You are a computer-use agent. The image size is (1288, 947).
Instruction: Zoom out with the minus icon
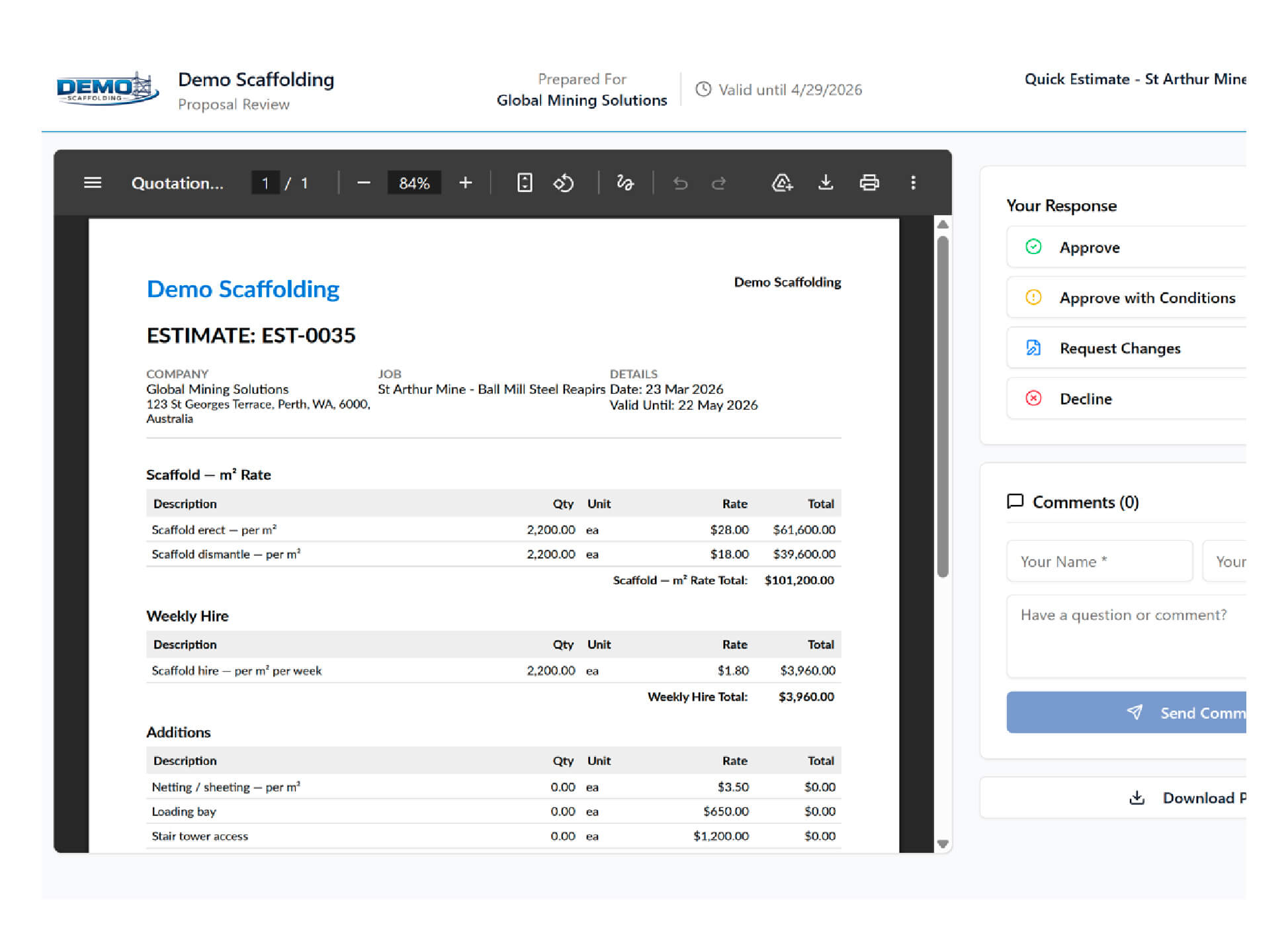click(x=363, y=183)
